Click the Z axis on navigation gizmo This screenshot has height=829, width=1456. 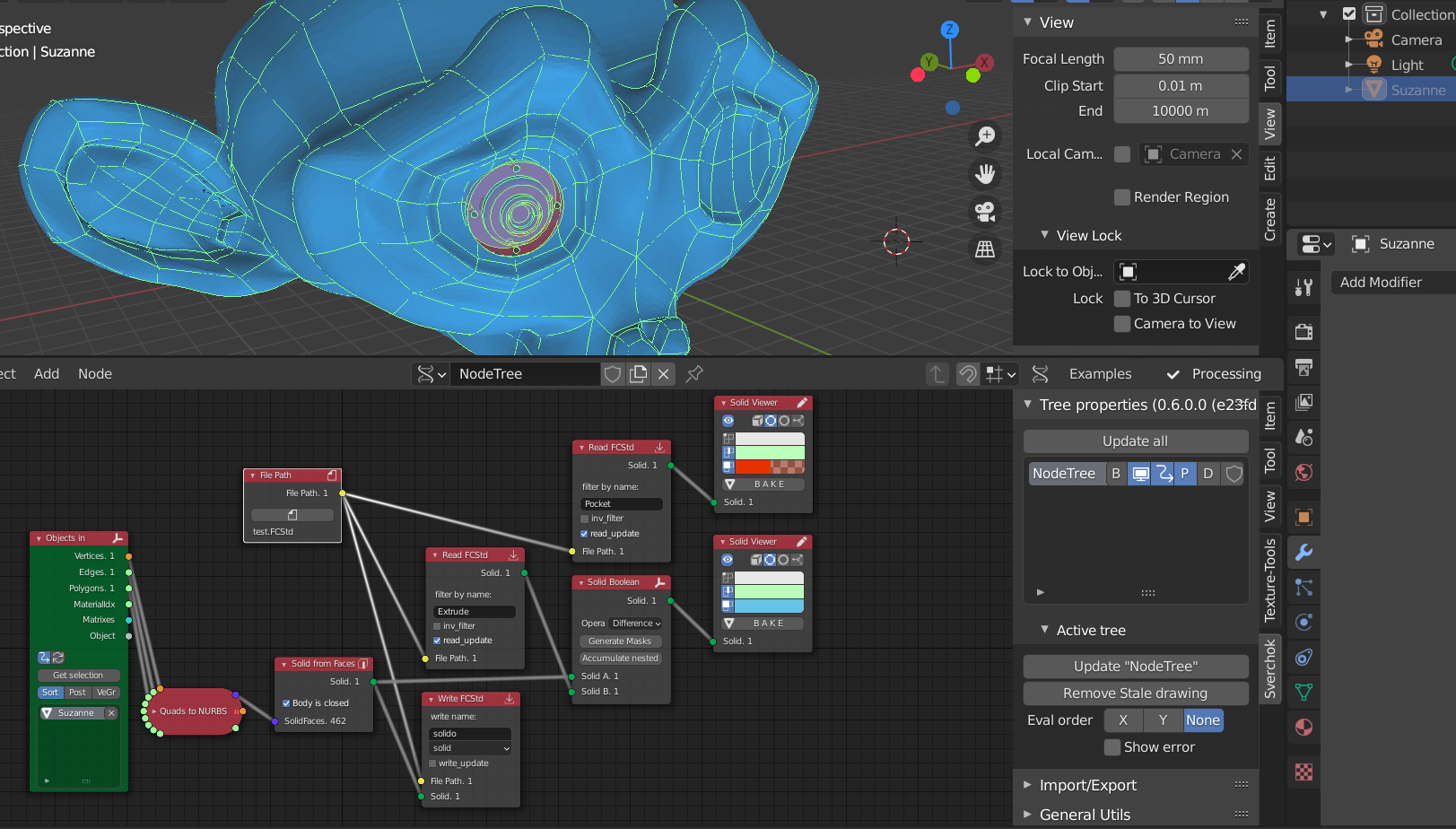point(949,30)
